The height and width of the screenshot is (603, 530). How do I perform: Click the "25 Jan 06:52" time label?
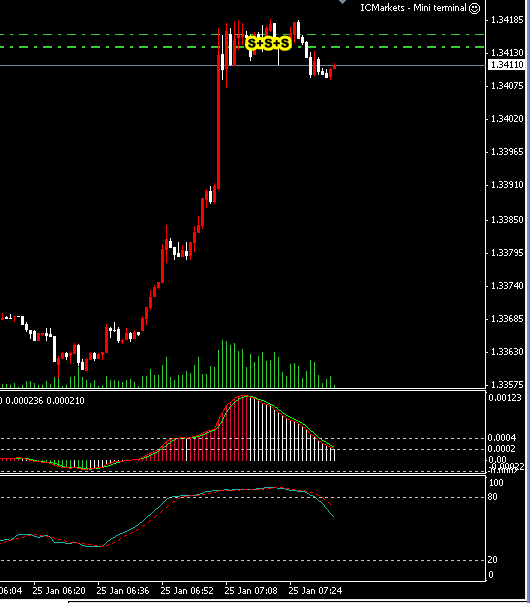(x=187, y=590)
